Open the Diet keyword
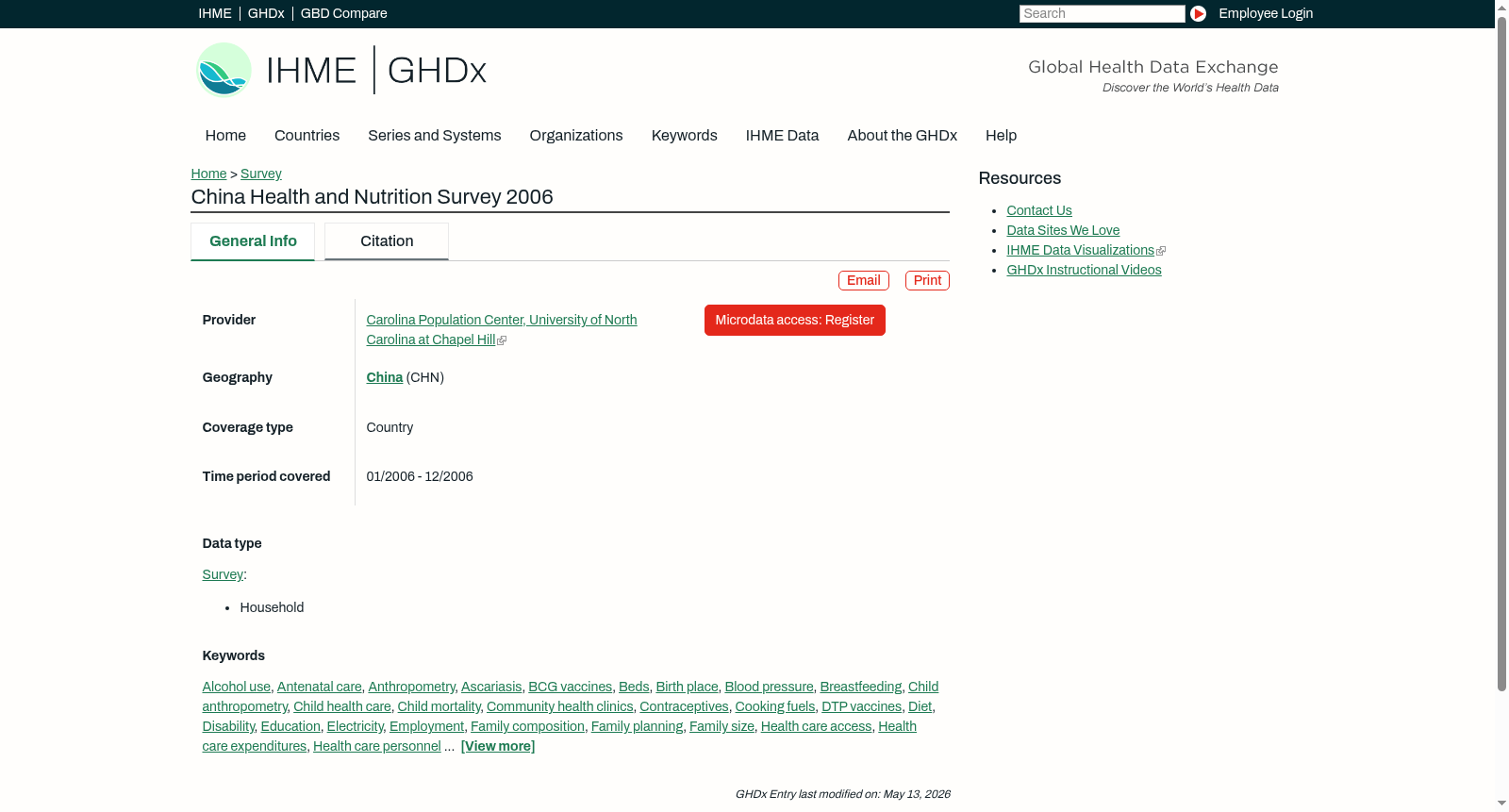 click(920, 706)
